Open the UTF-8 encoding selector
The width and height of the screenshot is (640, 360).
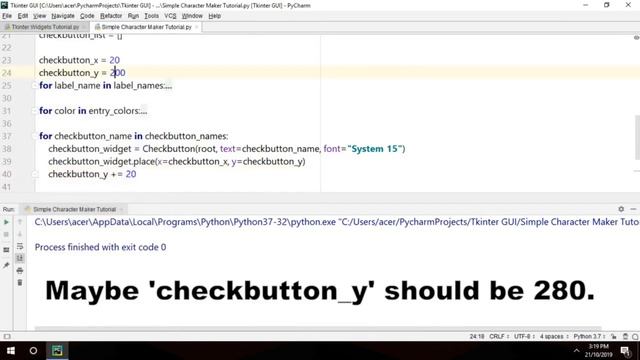coord(524,336)
